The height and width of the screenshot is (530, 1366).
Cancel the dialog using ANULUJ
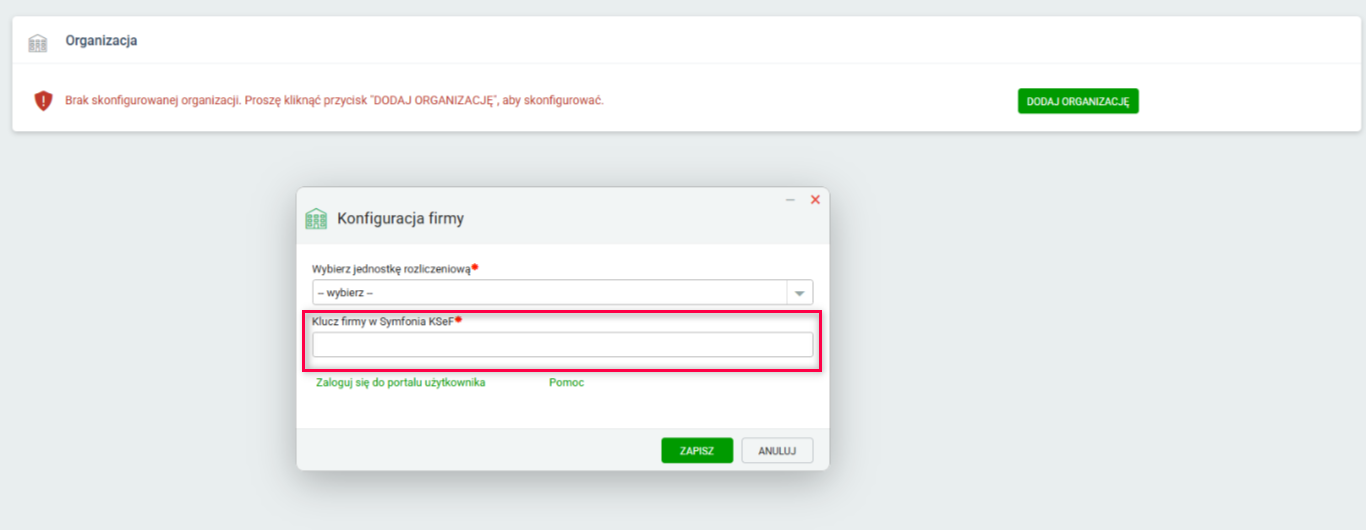[x=777, y=451]
